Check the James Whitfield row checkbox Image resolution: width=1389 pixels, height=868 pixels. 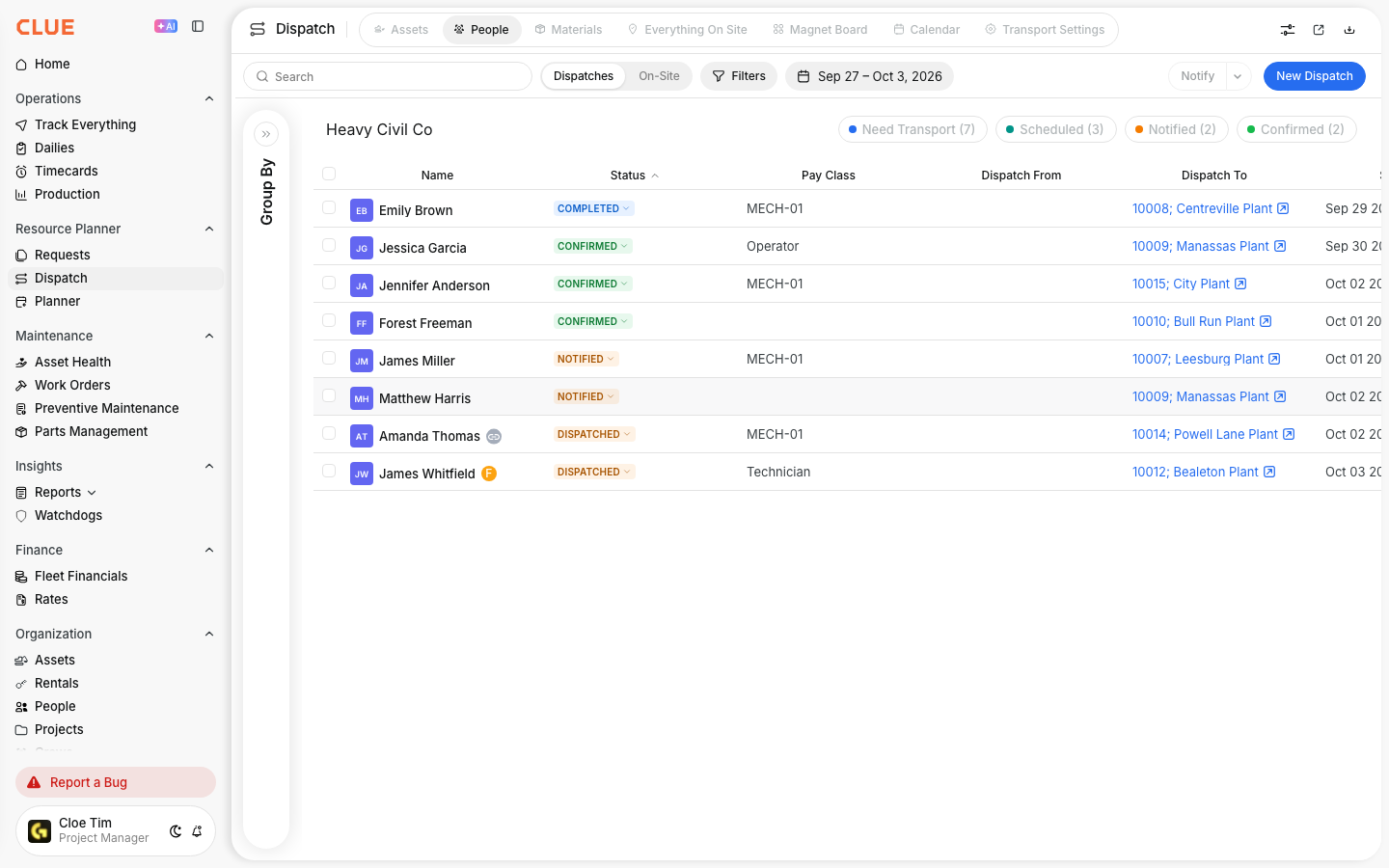(x=329, y=471)
